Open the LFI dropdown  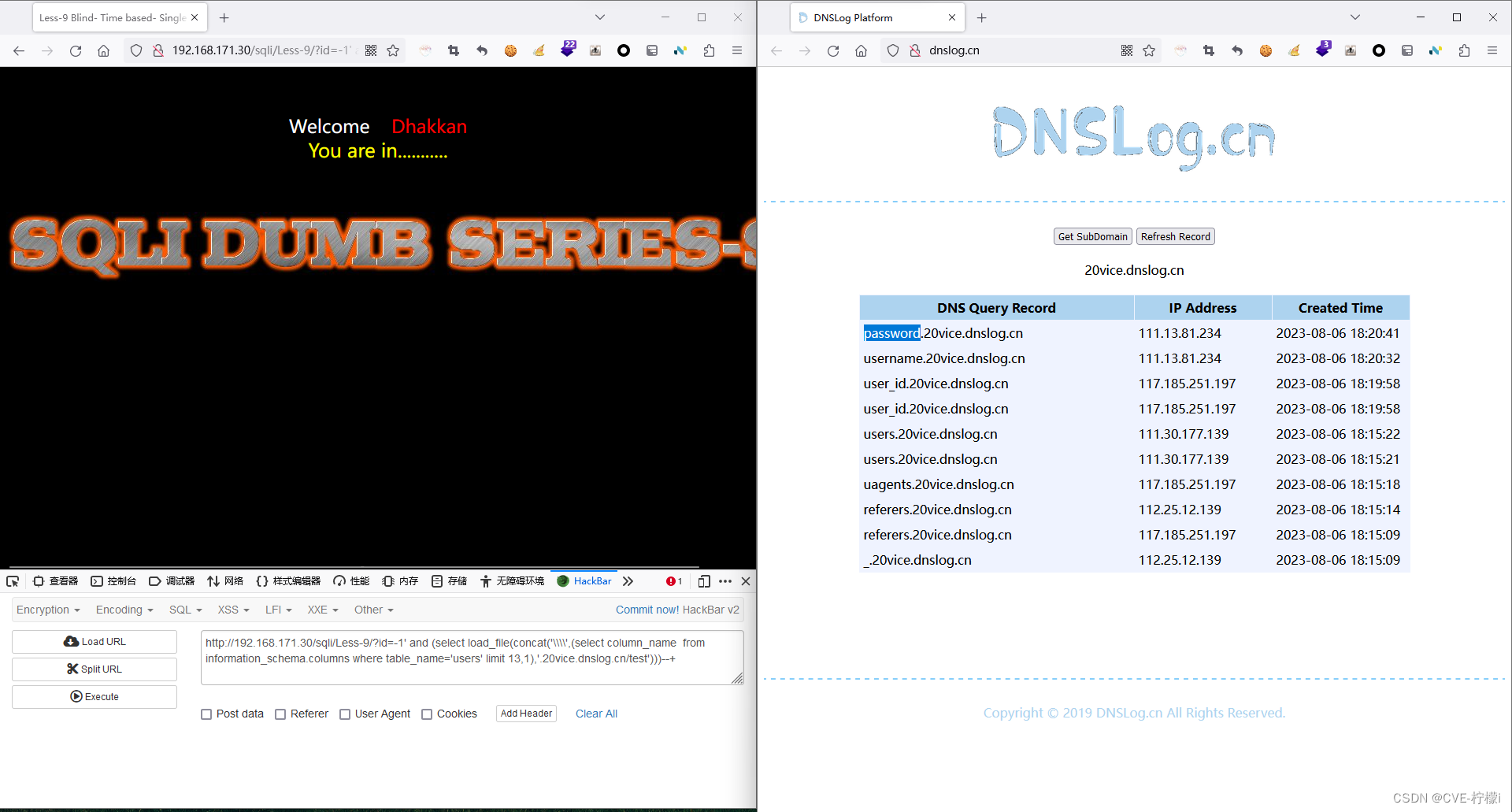tap(279, 610)
